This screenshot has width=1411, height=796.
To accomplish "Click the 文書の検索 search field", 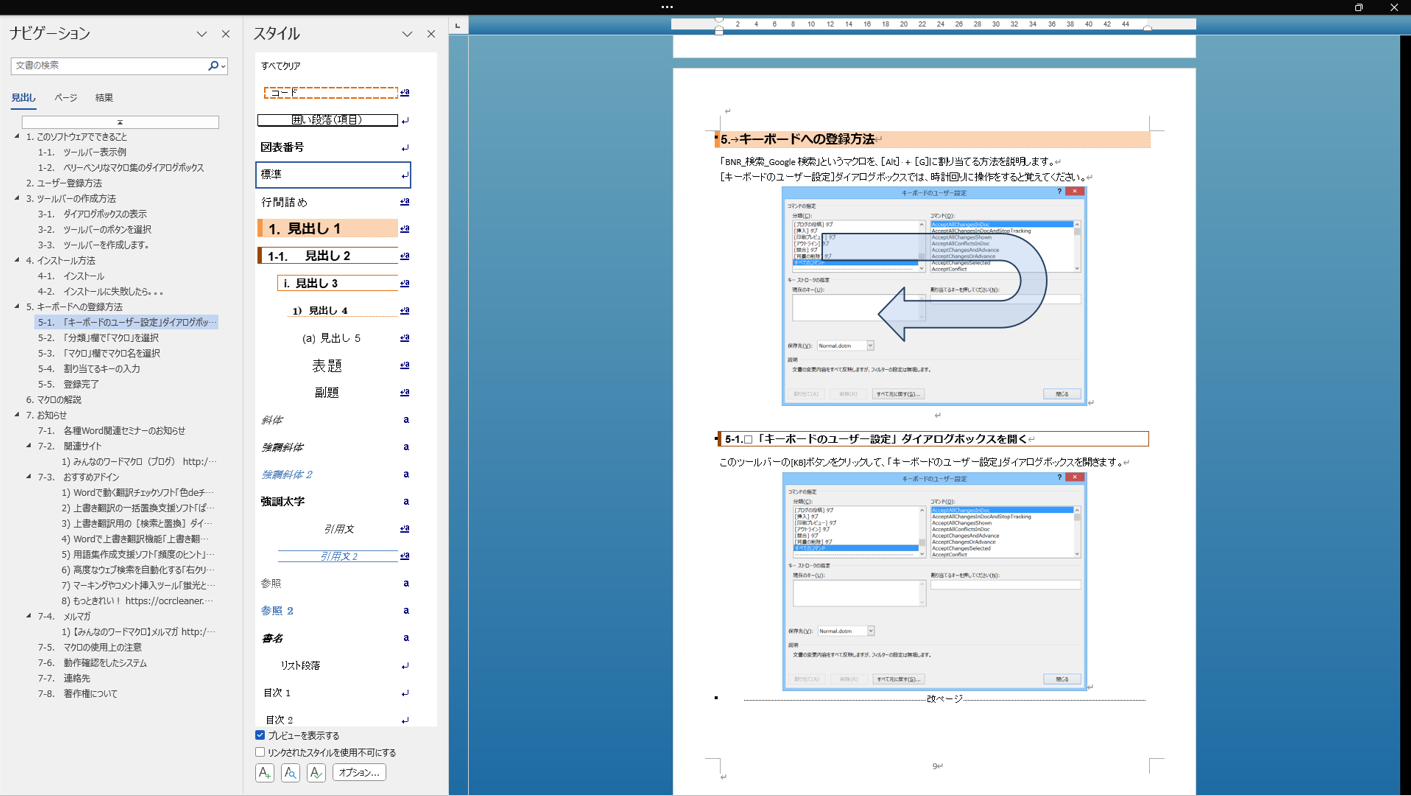I will [108, 66].
